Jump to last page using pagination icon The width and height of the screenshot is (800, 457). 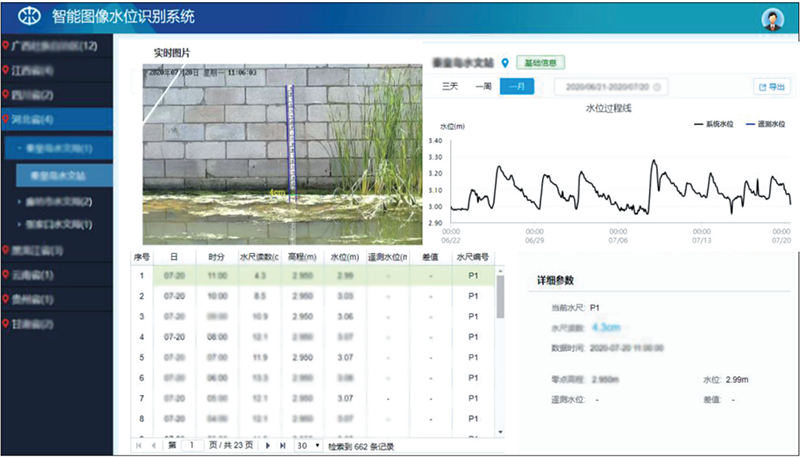283,445
